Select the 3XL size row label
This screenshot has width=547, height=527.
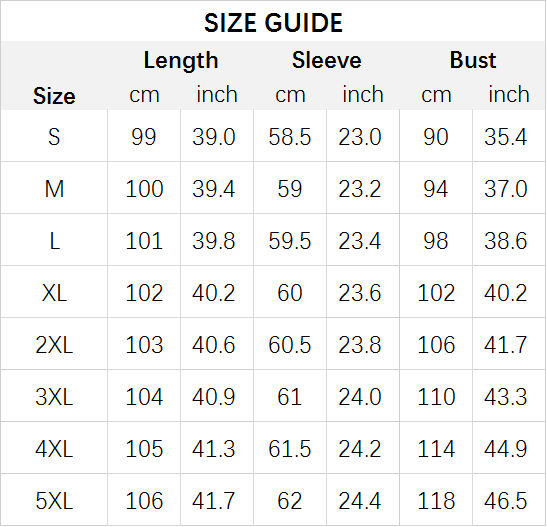(54, 397)
